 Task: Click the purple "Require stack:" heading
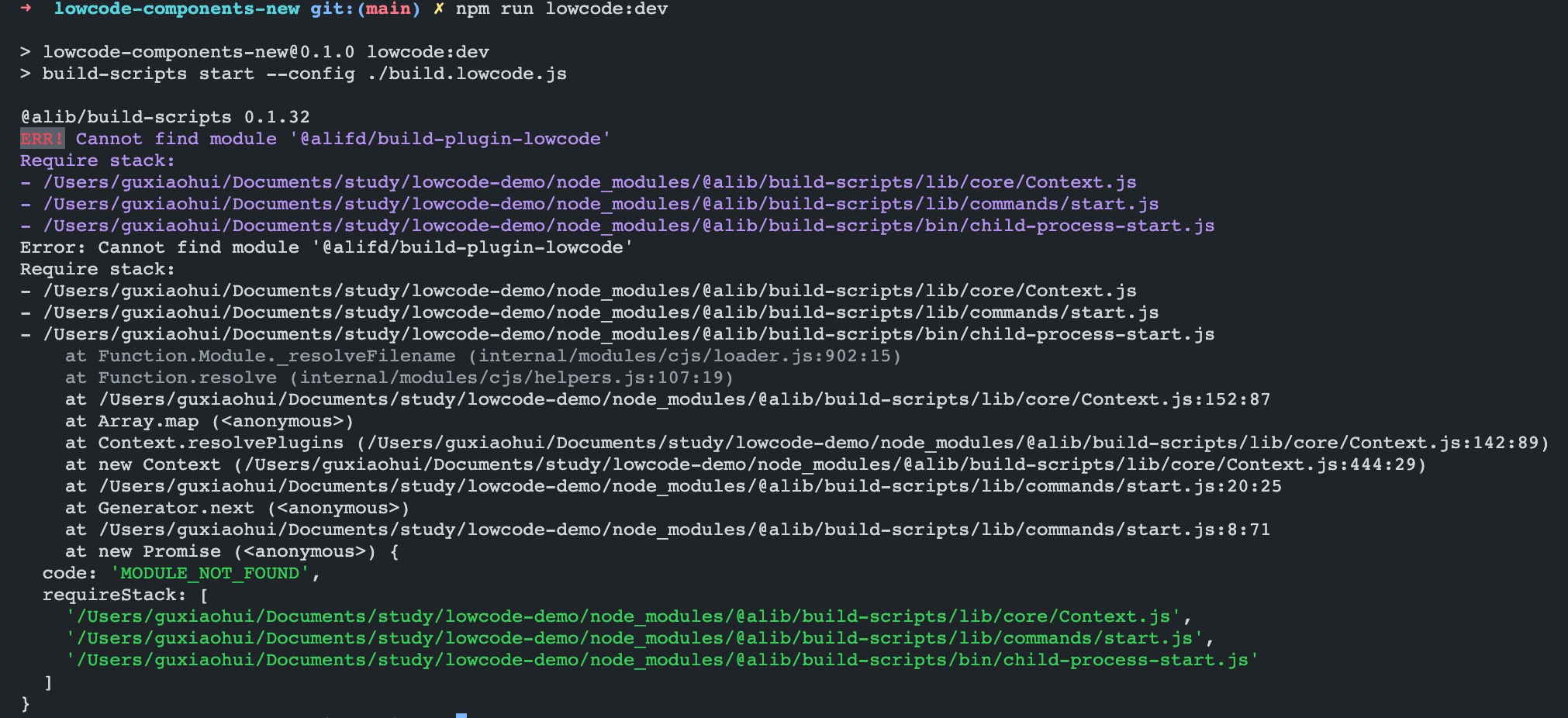coord(98,161)
